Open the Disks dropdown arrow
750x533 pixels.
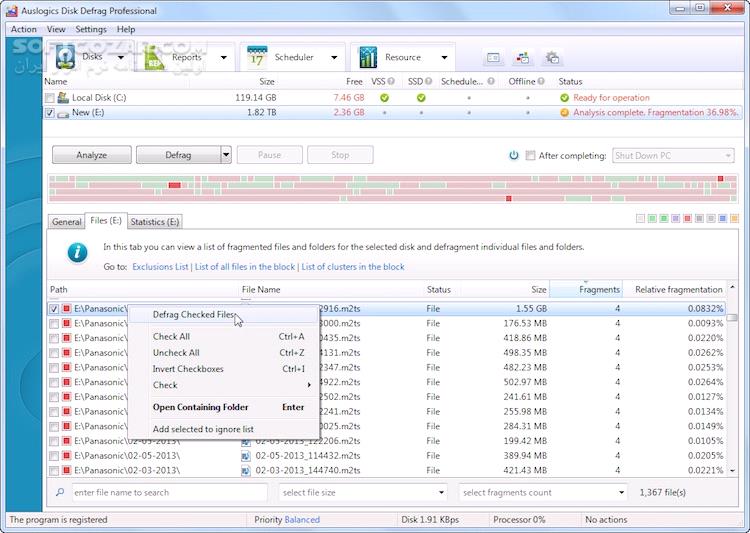tap(121, 57)
